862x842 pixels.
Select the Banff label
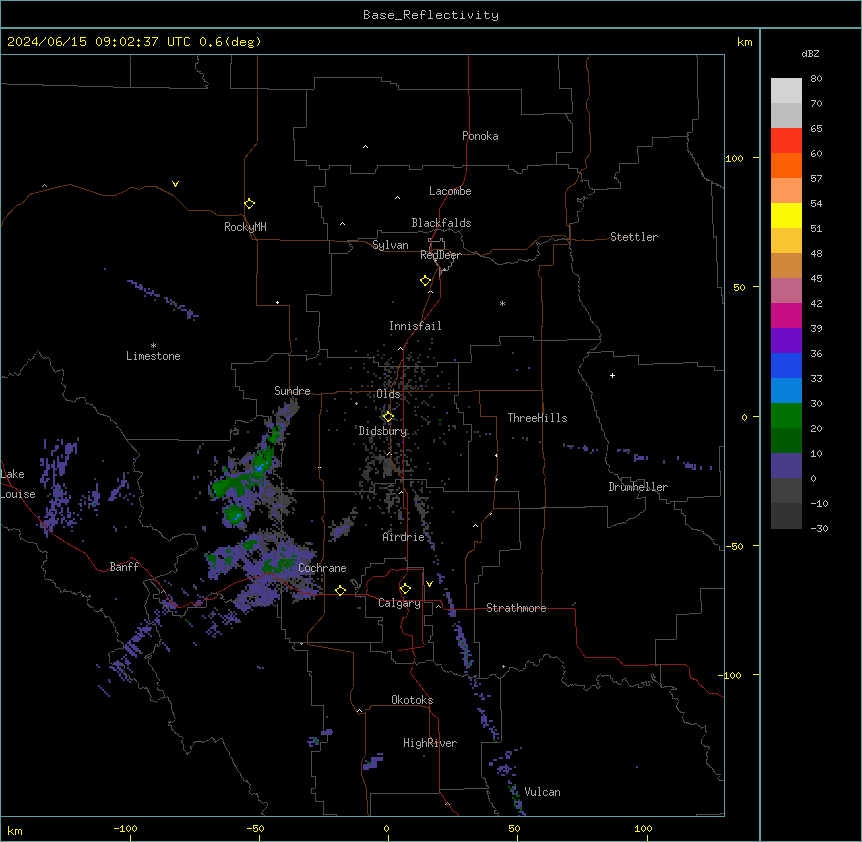pyautogui.click(x=124, y=567)
